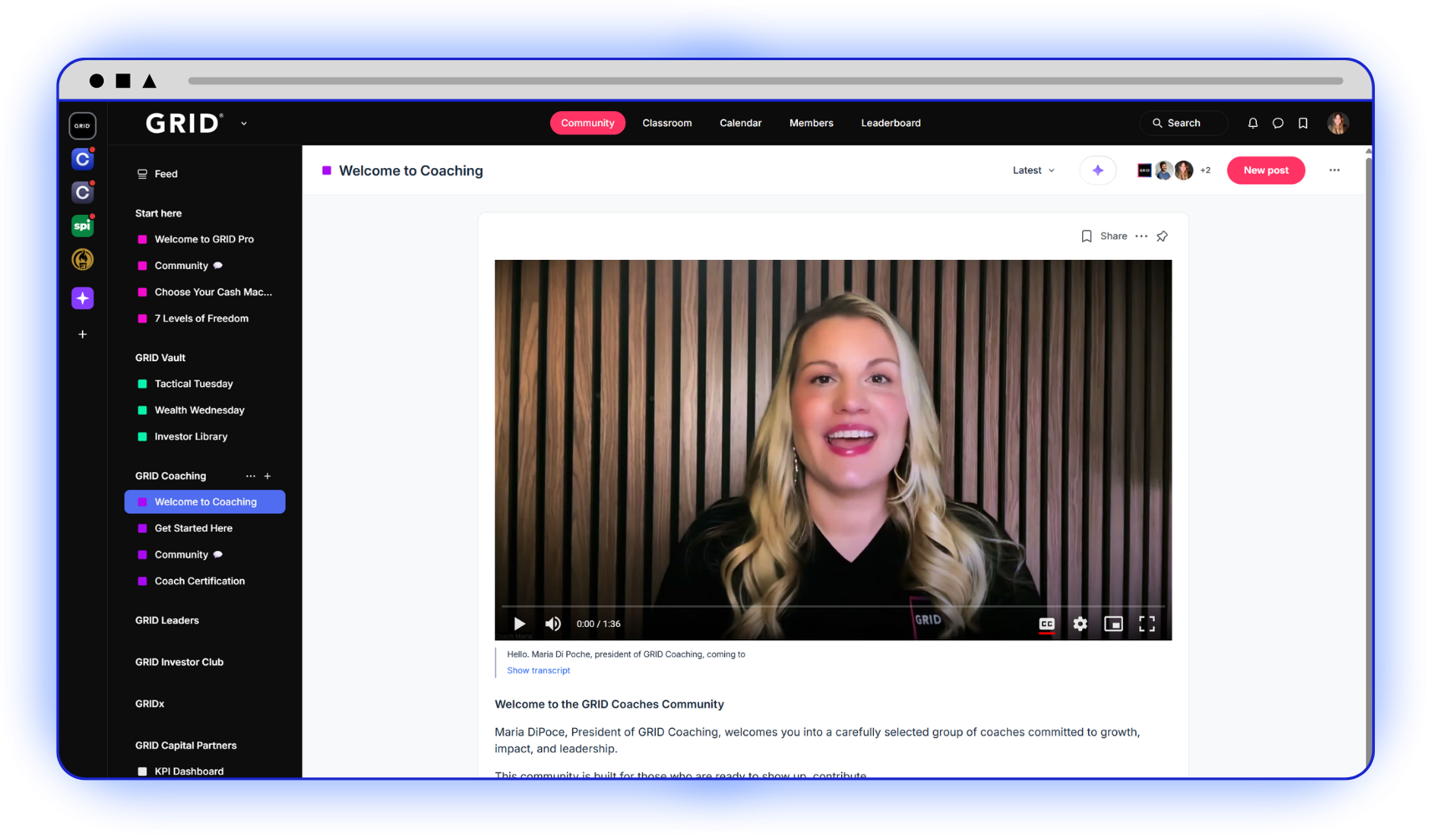
Task: Seek on the video progress bar
Action: [833, 606]
